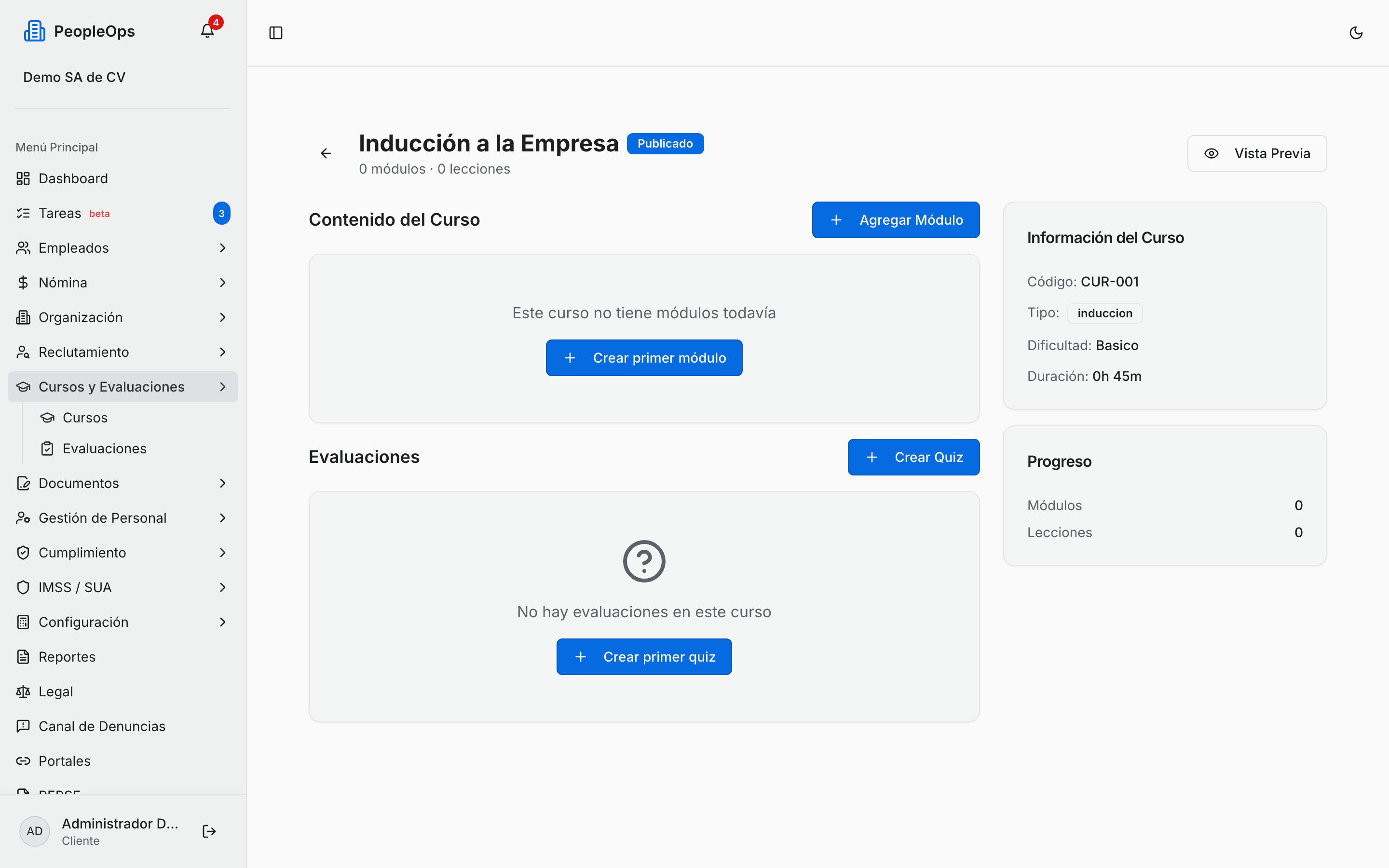The image size is (1389, 868).
Task: Click the Cumplimiento shield-check icon
Action: click(x=23, y=553)
